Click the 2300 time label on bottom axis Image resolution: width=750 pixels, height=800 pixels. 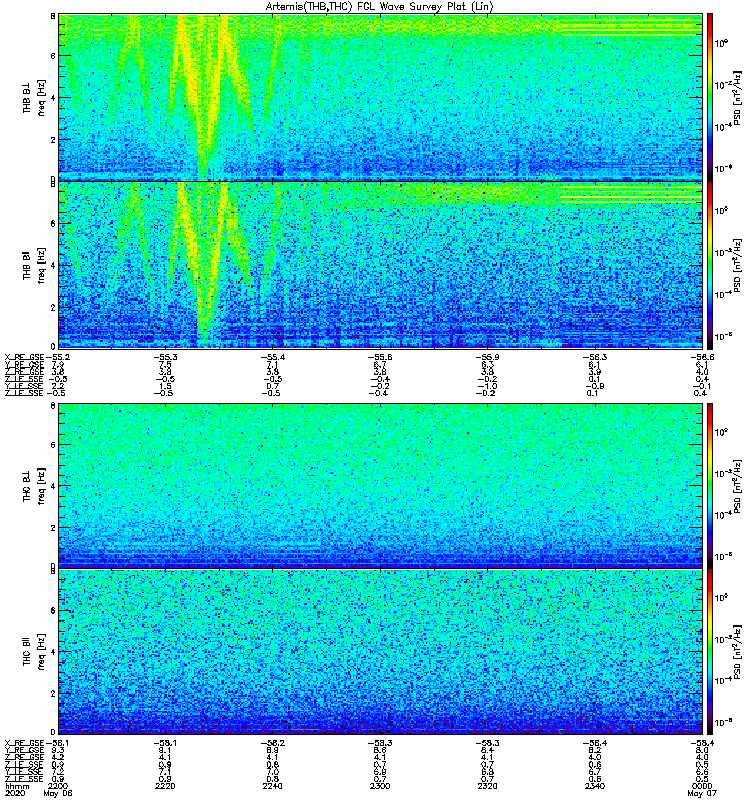click(380, 786)
